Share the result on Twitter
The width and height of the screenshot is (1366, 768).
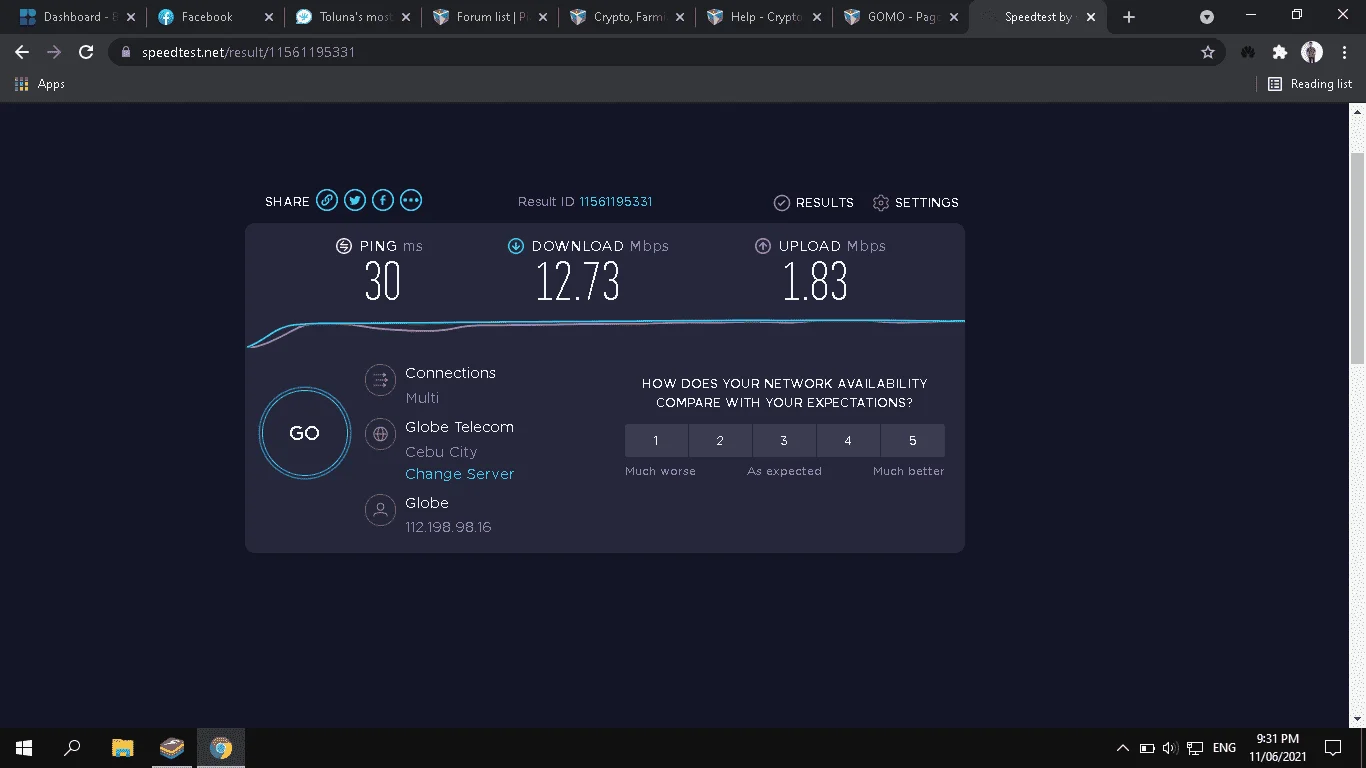point(355,201)
